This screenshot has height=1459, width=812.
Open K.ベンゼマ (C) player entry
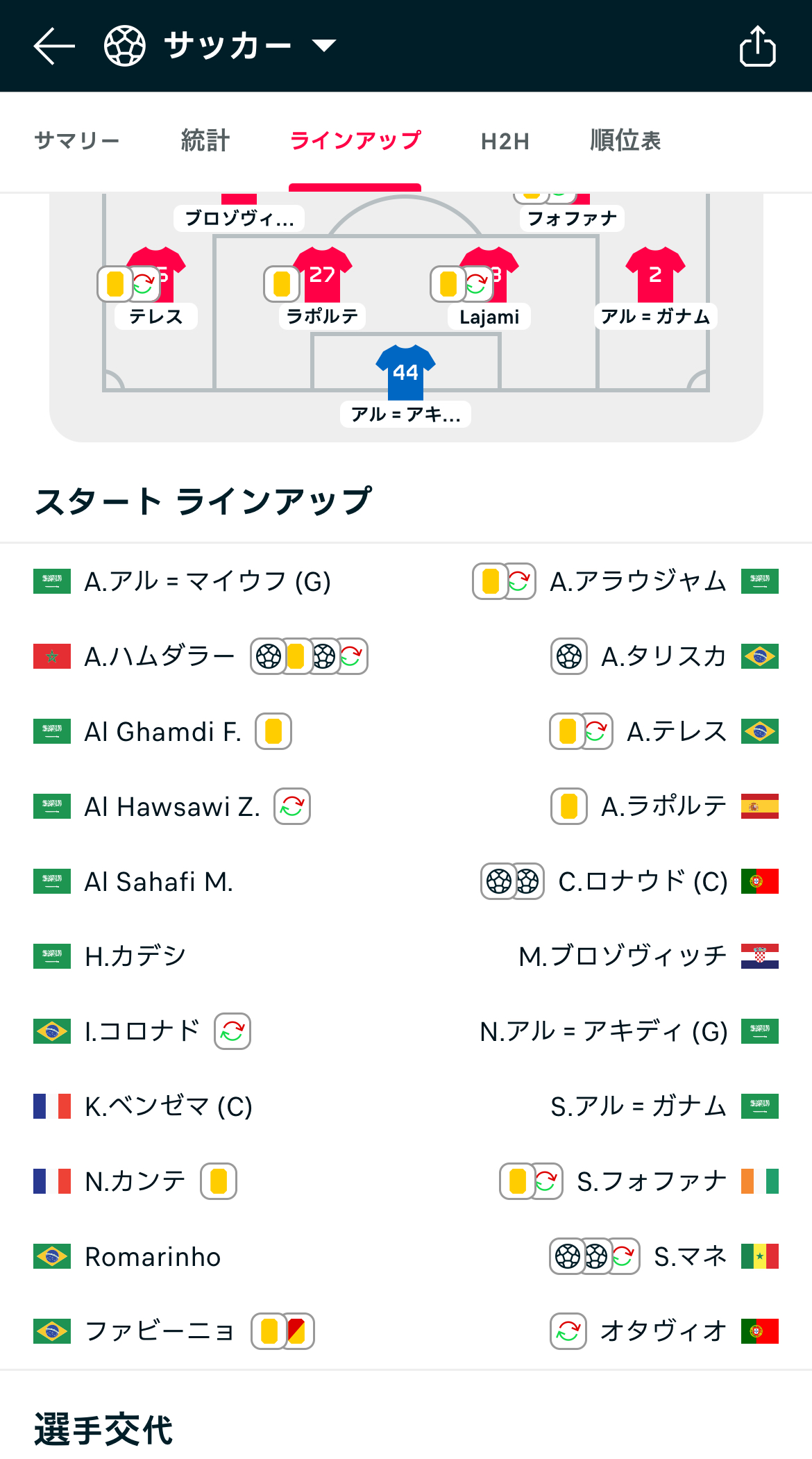click(x=169, y=1106)
